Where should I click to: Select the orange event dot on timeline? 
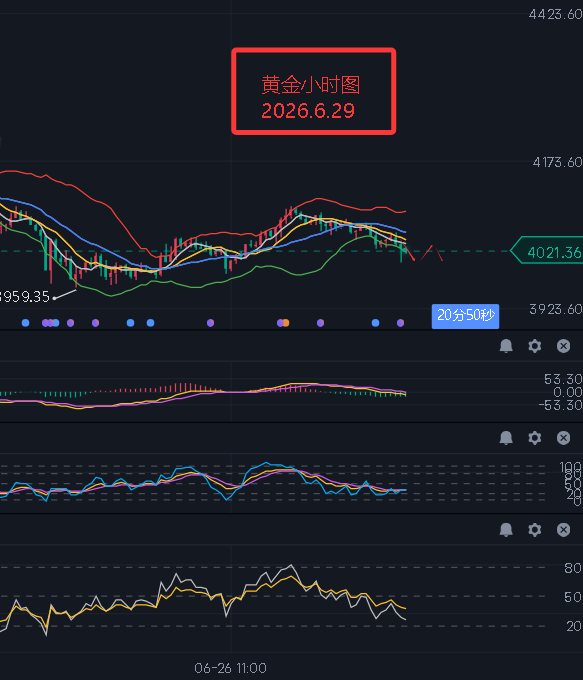(x=286, y=323)
